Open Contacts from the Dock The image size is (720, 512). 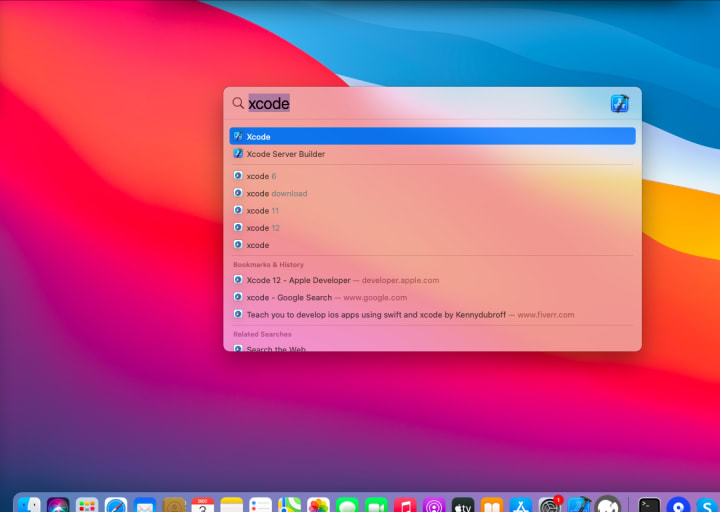(174, 505)
